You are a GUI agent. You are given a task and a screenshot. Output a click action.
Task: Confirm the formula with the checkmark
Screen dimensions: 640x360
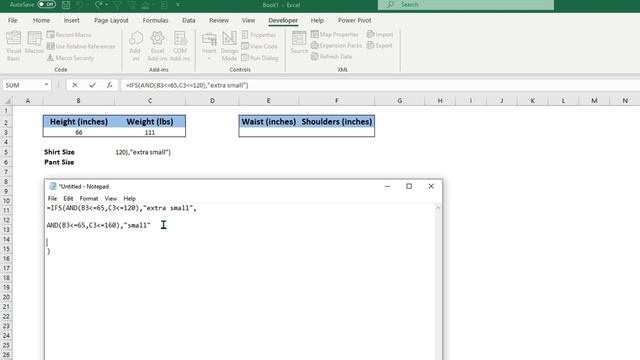pyautogui.click(x=93, y=85)
